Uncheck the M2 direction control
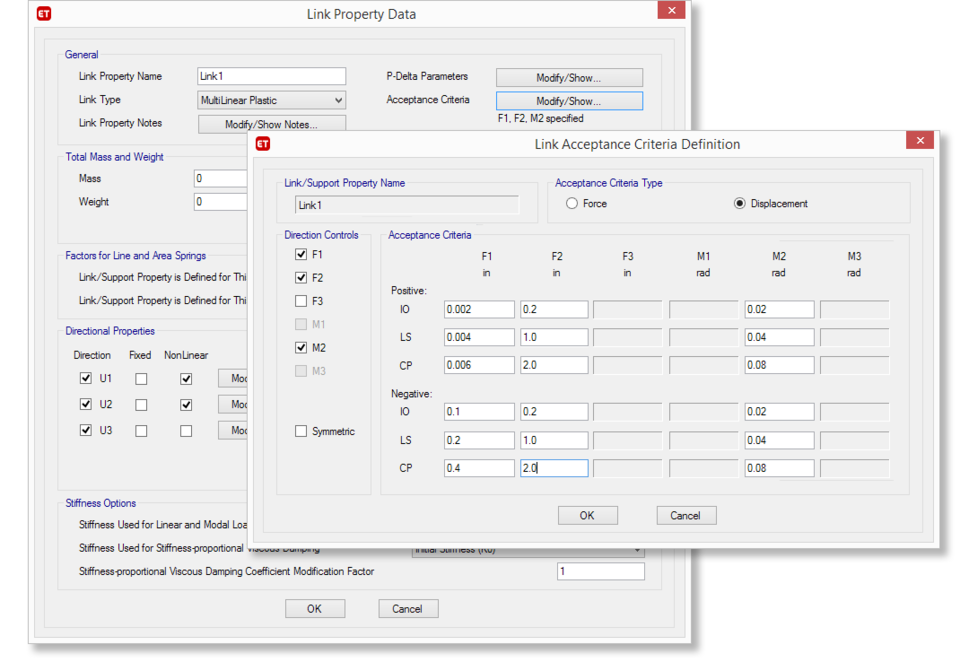This screenshot has height=662, width=960. [301, 347]
